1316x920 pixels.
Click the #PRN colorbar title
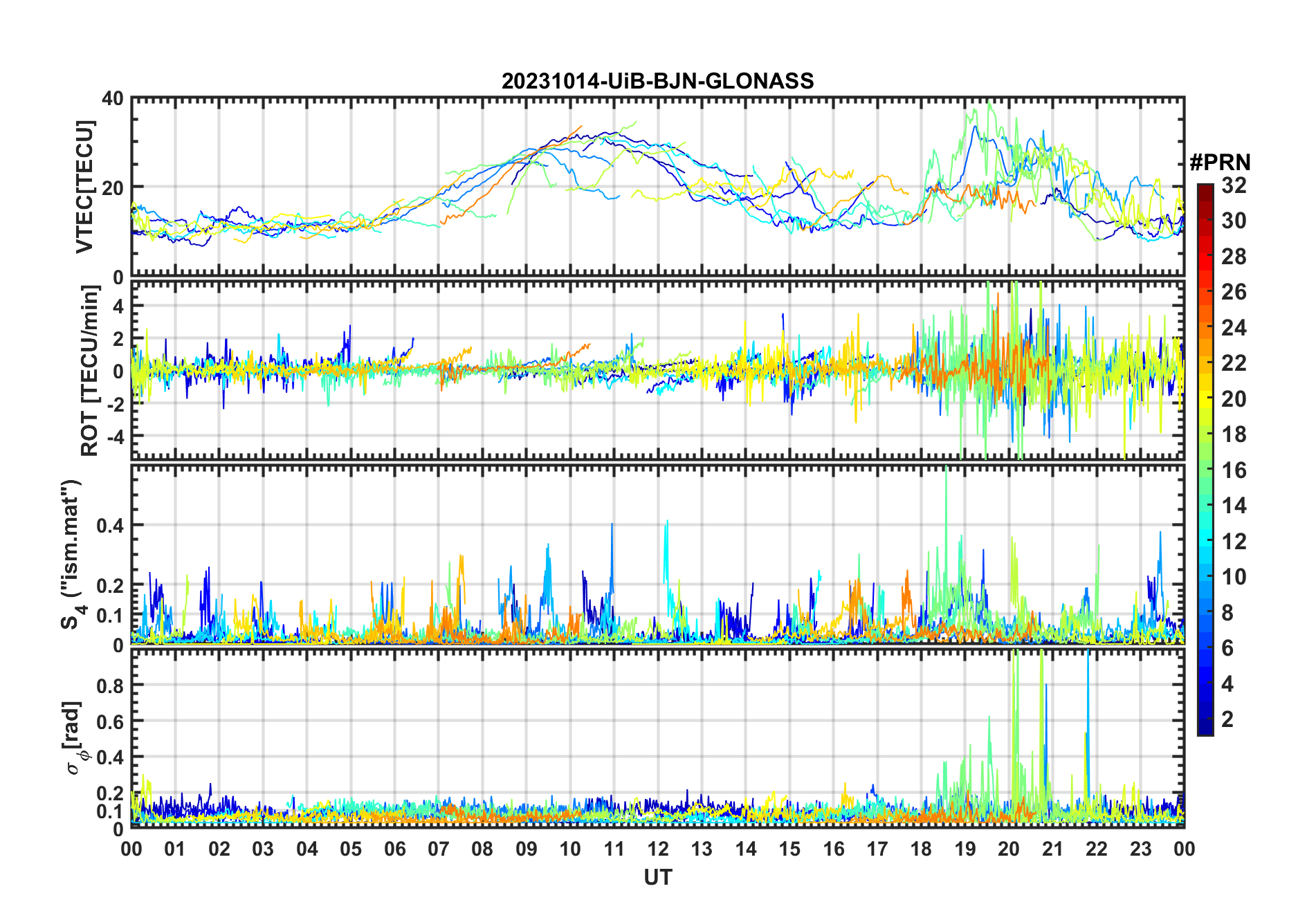click(x=1220, y=163)
